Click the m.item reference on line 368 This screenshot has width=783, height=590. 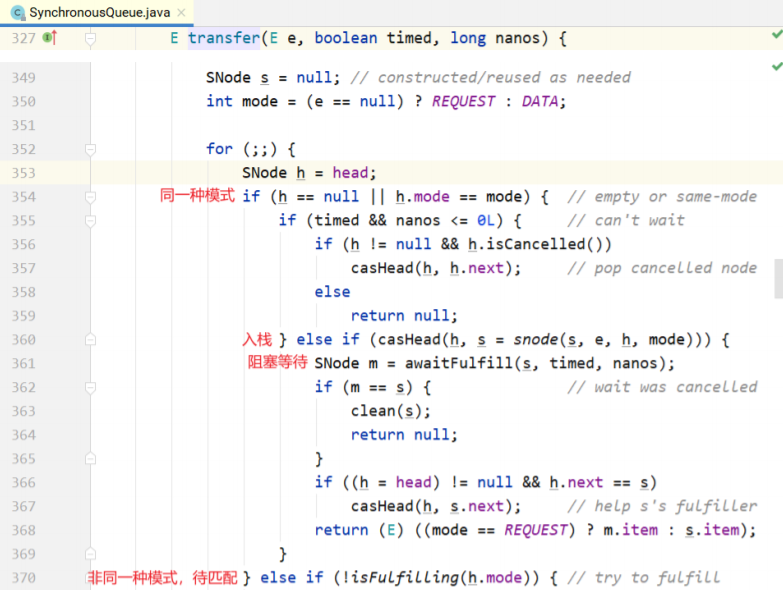coord(631,530)
